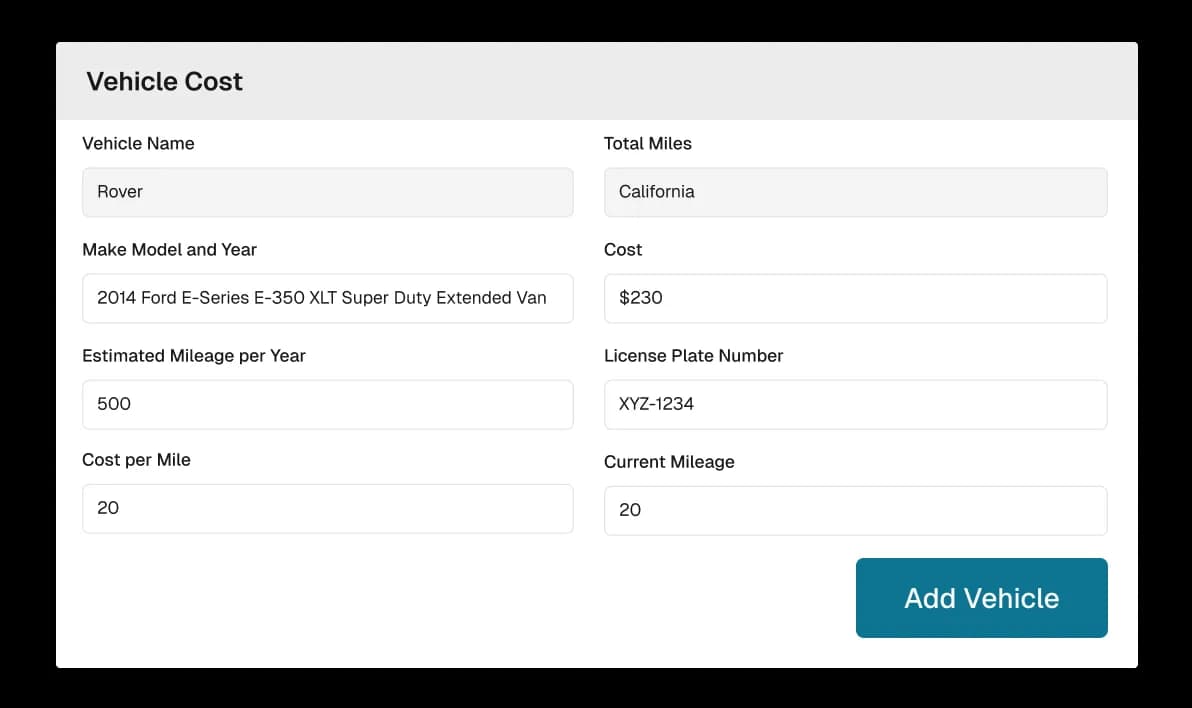Click the Cost per Mile input field
The width and height of the screenshot is (1192, 708).
pyautogui.click(x=328, y=509)
